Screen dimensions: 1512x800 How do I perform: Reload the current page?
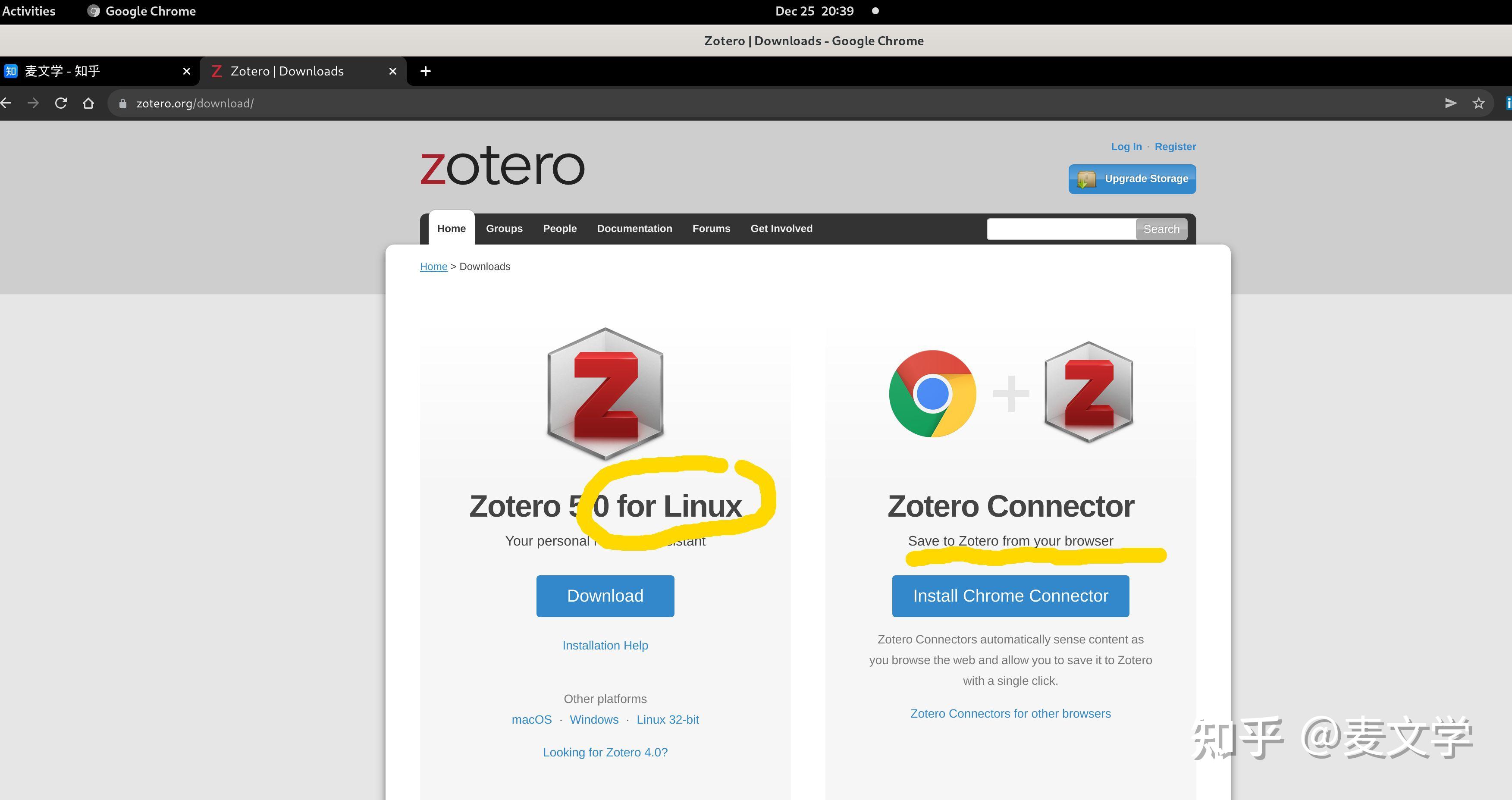coord(61,103)
